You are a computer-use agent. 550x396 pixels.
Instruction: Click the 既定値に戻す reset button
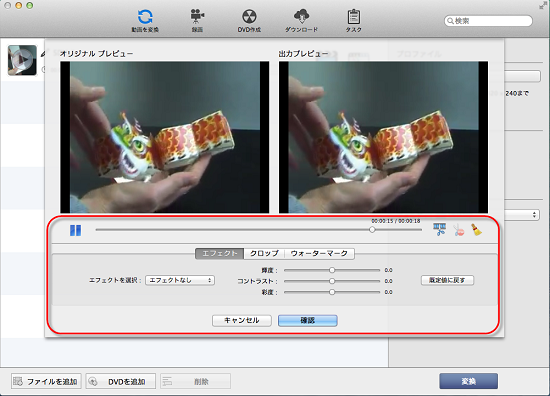tap(447, 280)
